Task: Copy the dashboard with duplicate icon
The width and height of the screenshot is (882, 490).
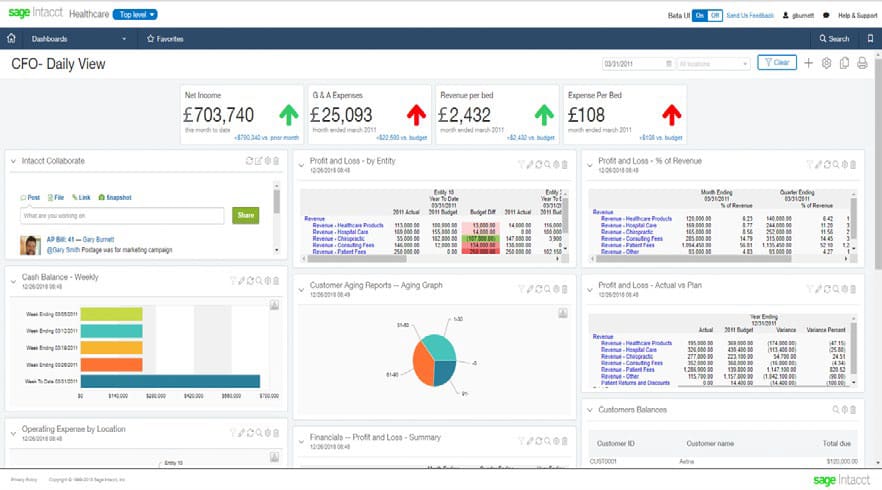Action: pyautogui.click(x=844, y=63)
